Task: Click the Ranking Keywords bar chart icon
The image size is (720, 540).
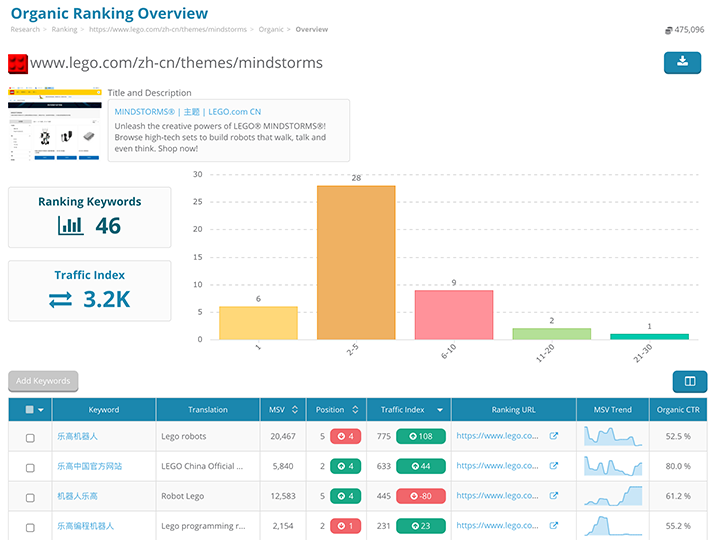Action: point(71,226)
